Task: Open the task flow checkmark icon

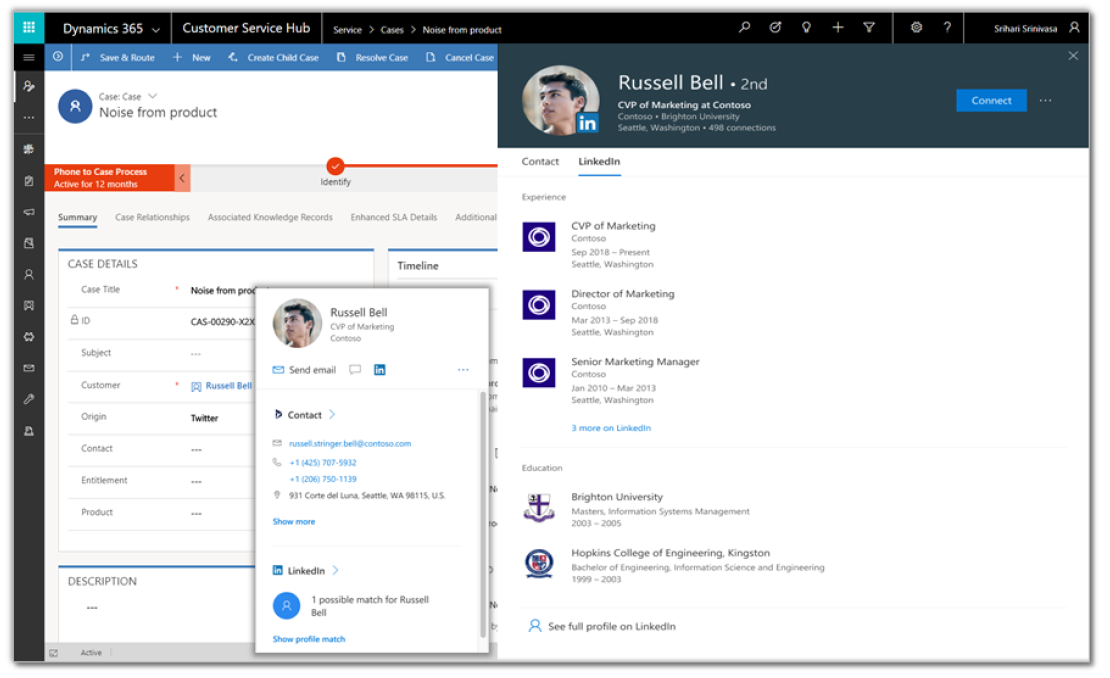Action: (x=775, y=28)
